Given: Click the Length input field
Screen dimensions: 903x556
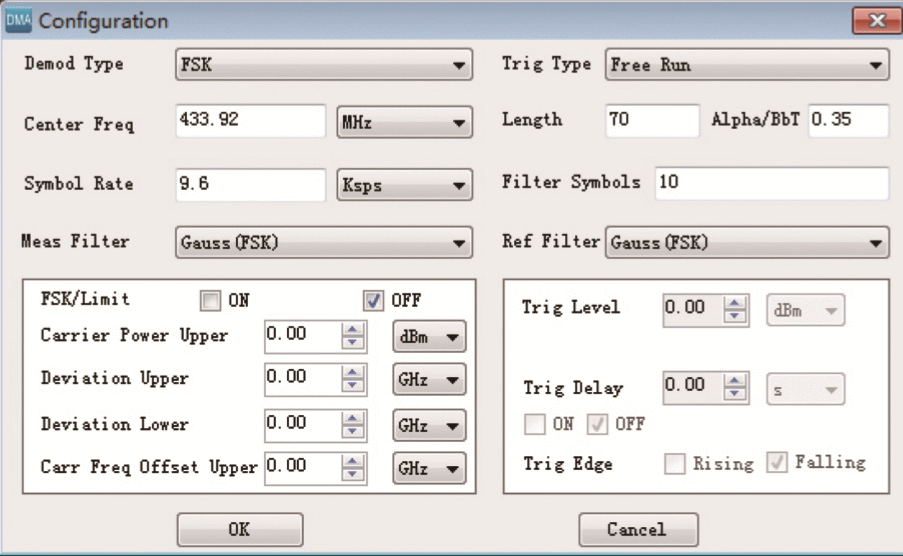Looking at the screenshot, I should point(652,120).
